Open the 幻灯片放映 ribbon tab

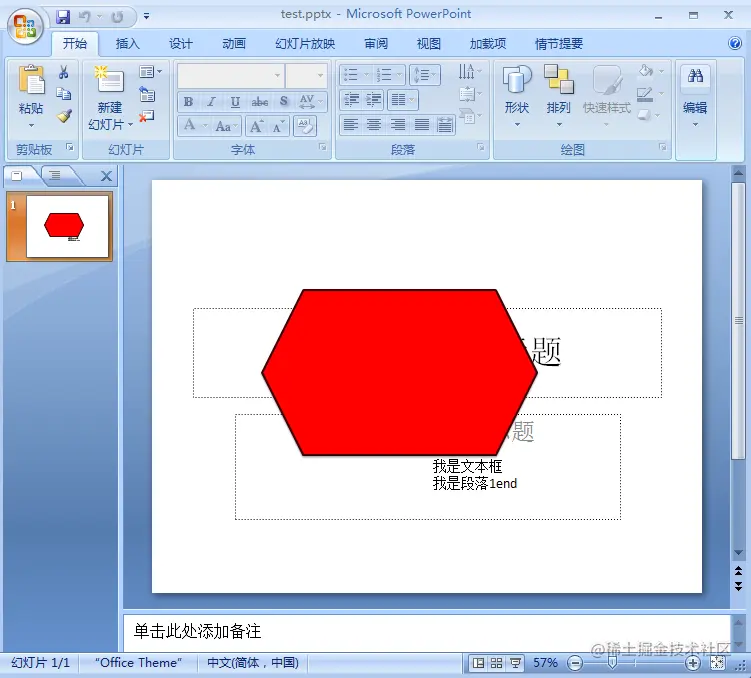tap(305, 44)
